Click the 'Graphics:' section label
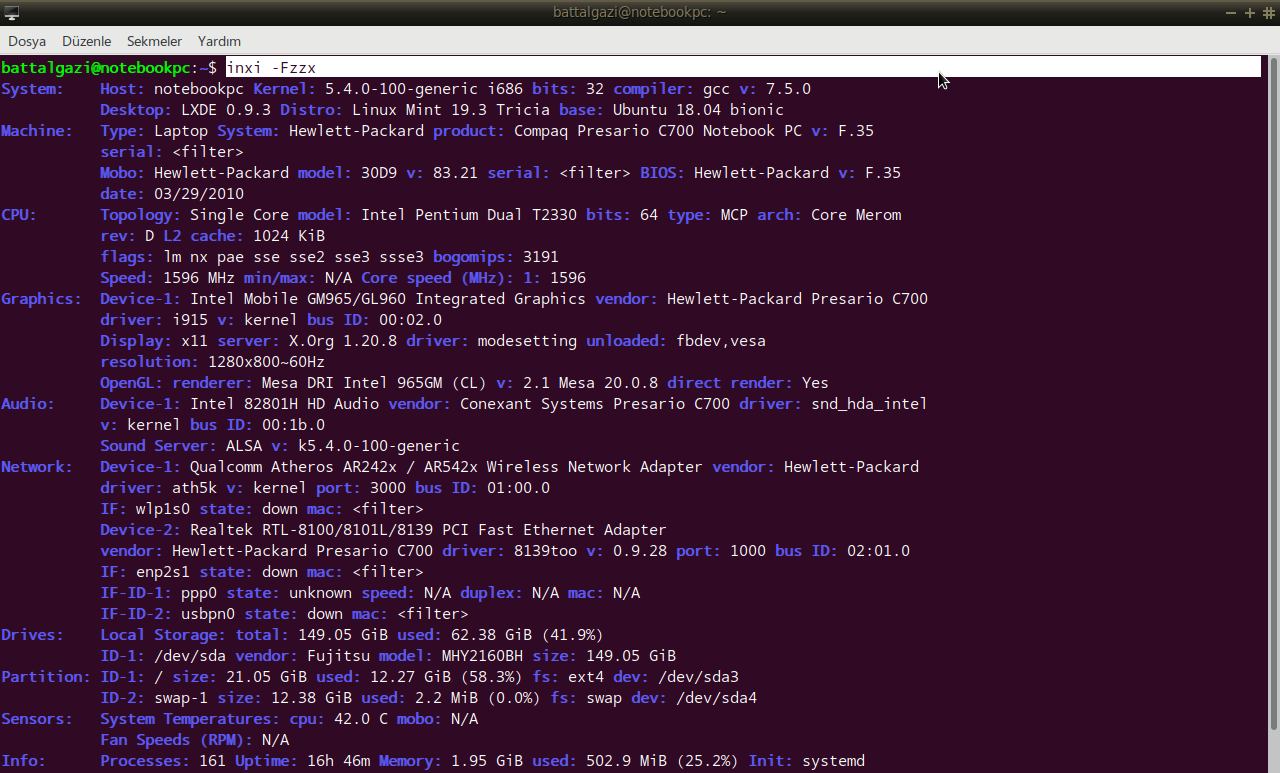Viewport: 1280px width, 773px height. coord(41,299)
